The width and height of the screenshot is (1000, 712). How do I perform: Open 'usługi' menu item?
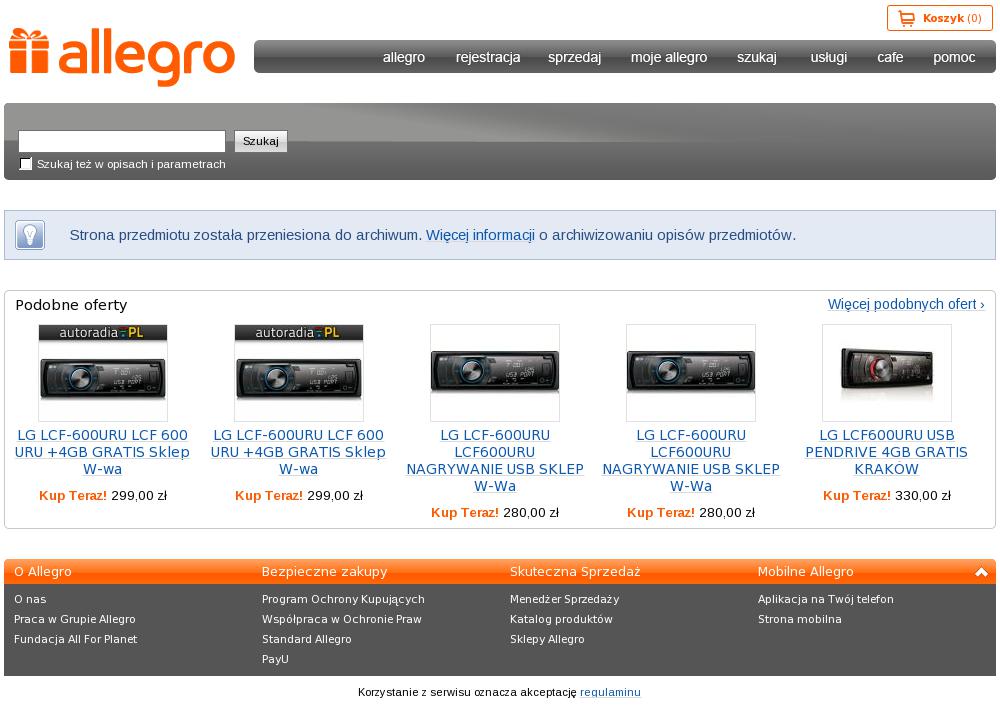pyautogui.click(x=829, y=57)
